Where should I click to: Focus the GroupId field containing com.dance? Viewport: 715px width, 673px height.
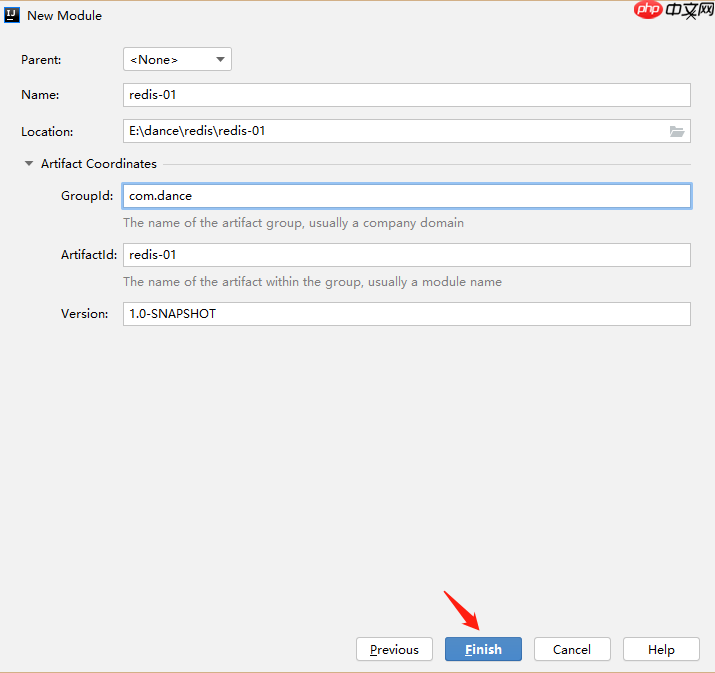(x=407, y=196)
